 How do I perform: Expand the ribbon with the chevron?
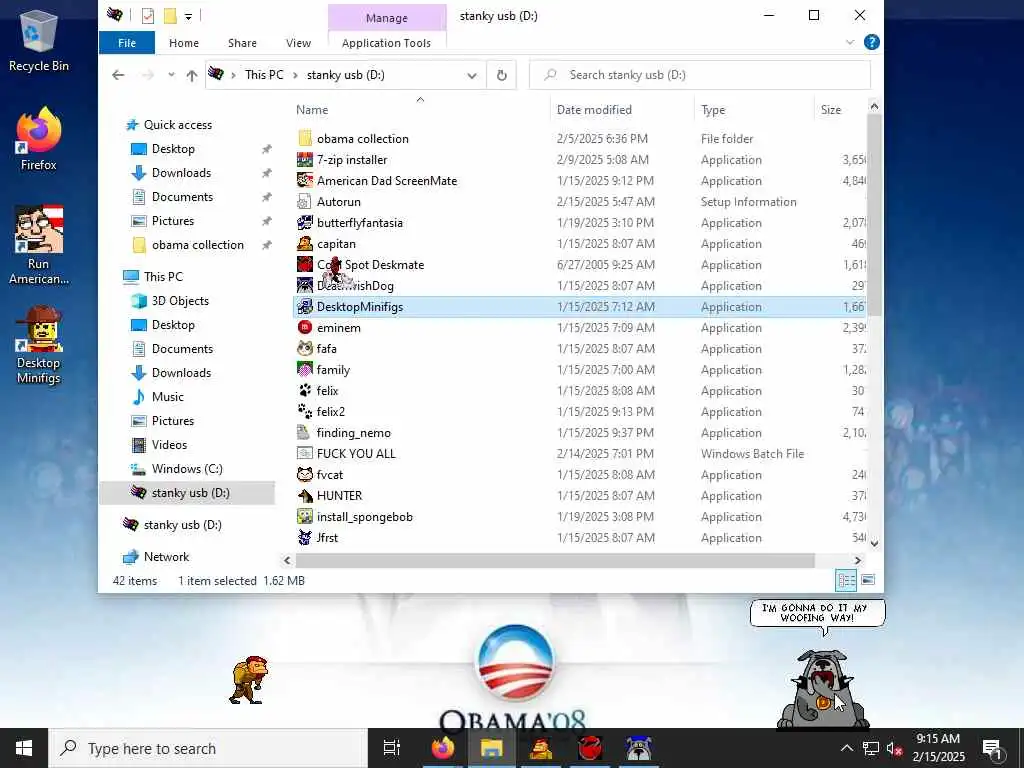tap(850, 42)
